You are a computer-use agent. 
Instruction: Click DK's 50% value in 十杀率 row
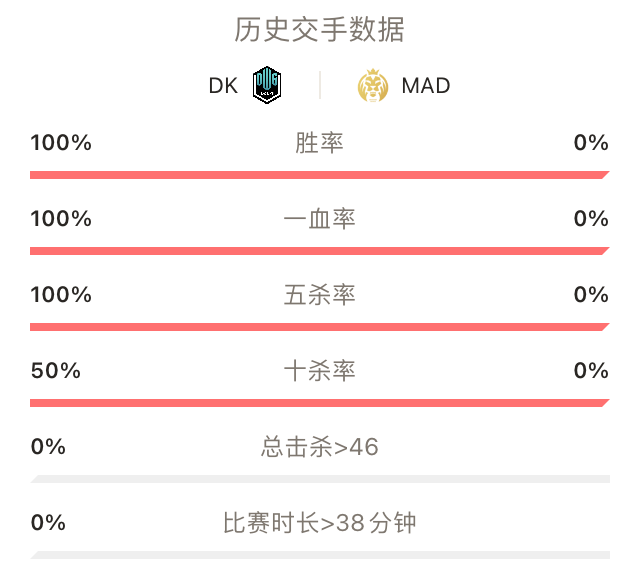56,371
